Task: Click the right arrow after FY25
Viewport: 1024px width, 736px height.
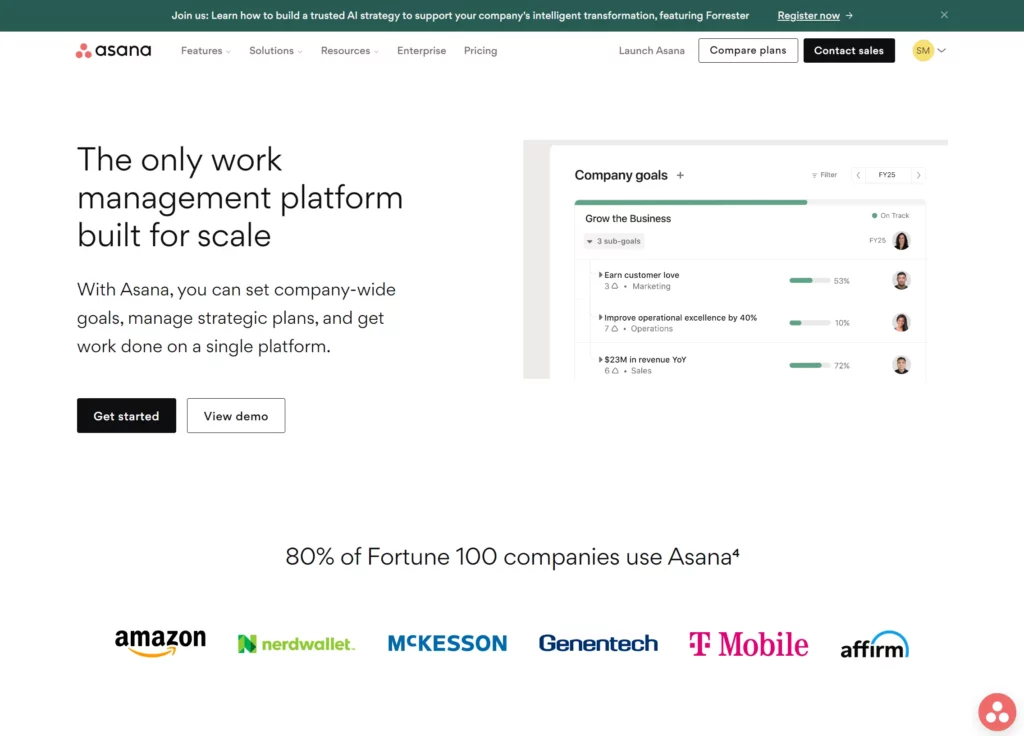Action: (919, 174)
